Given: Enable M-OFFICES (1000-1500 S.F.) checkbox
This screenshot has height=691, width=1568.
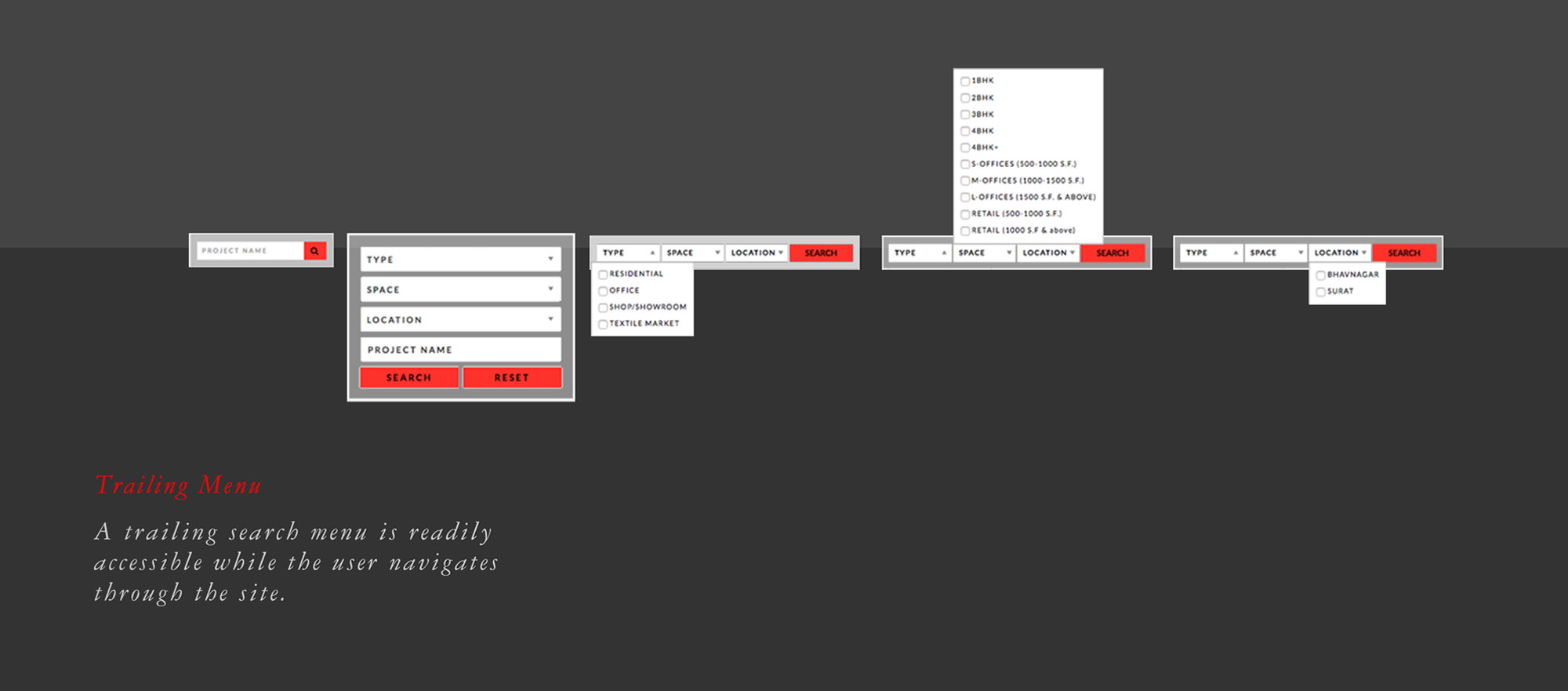Looking at the screenshot, I should 965,180.
